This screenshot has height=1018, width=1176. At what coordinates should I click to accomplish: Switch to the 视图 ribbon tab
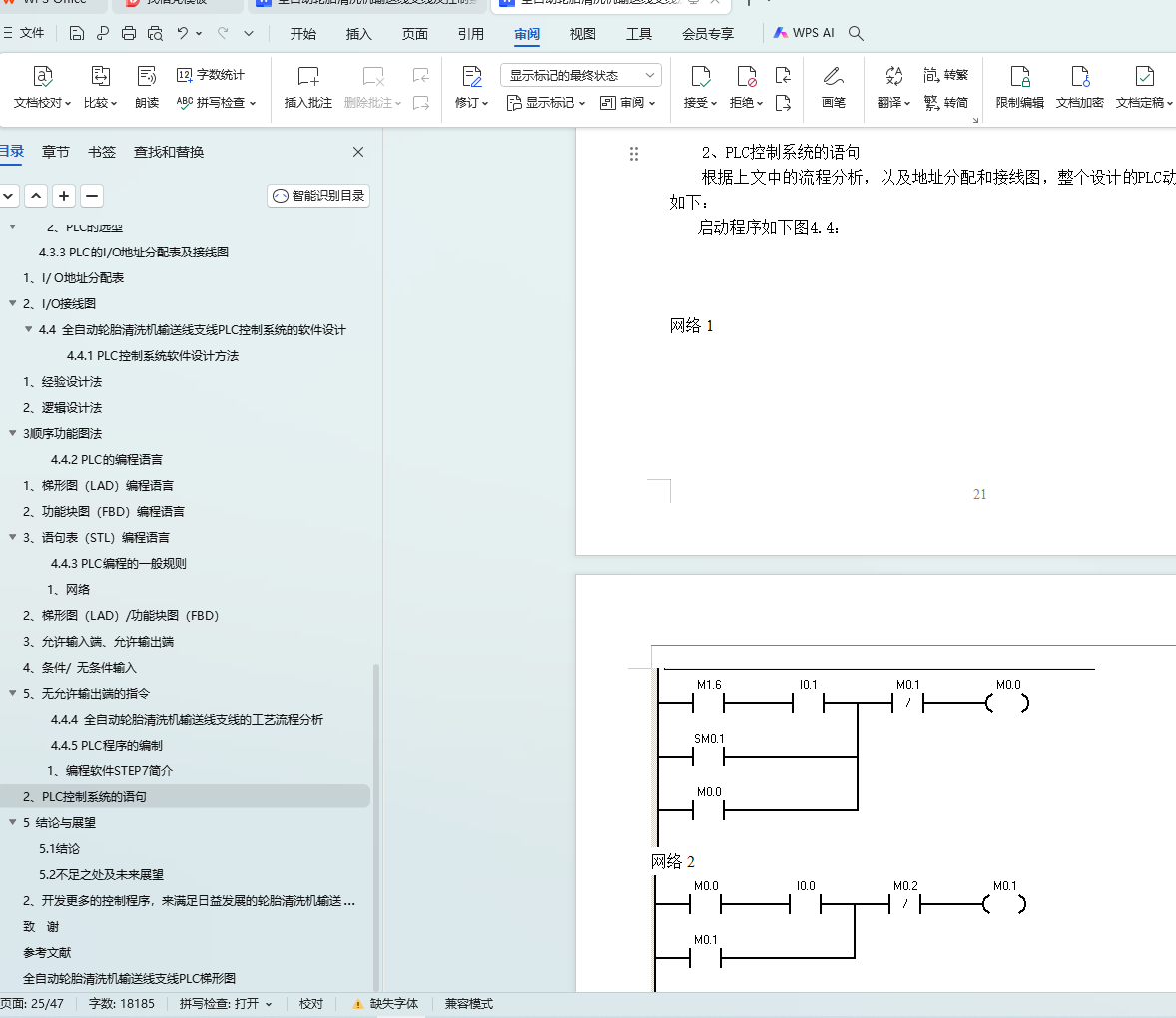[583, 34]
